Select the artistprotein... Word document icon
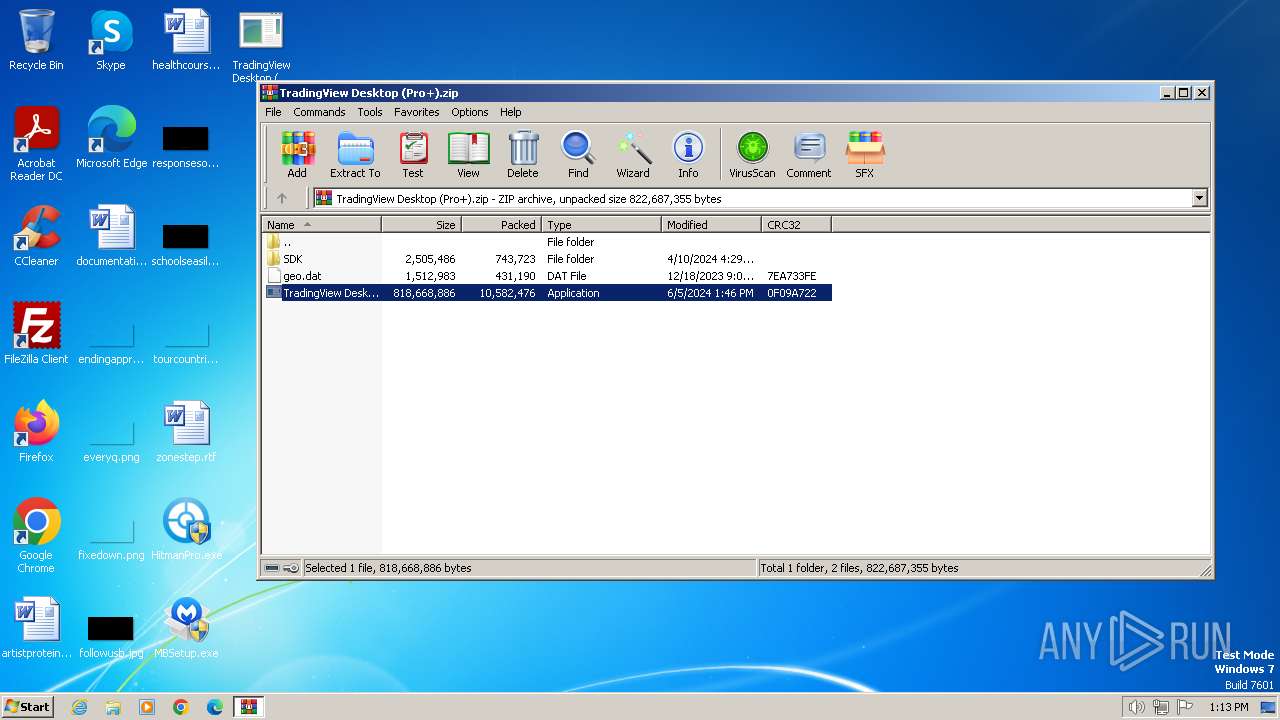This screenshot has width=1280, height=720. tap(37, 627)
